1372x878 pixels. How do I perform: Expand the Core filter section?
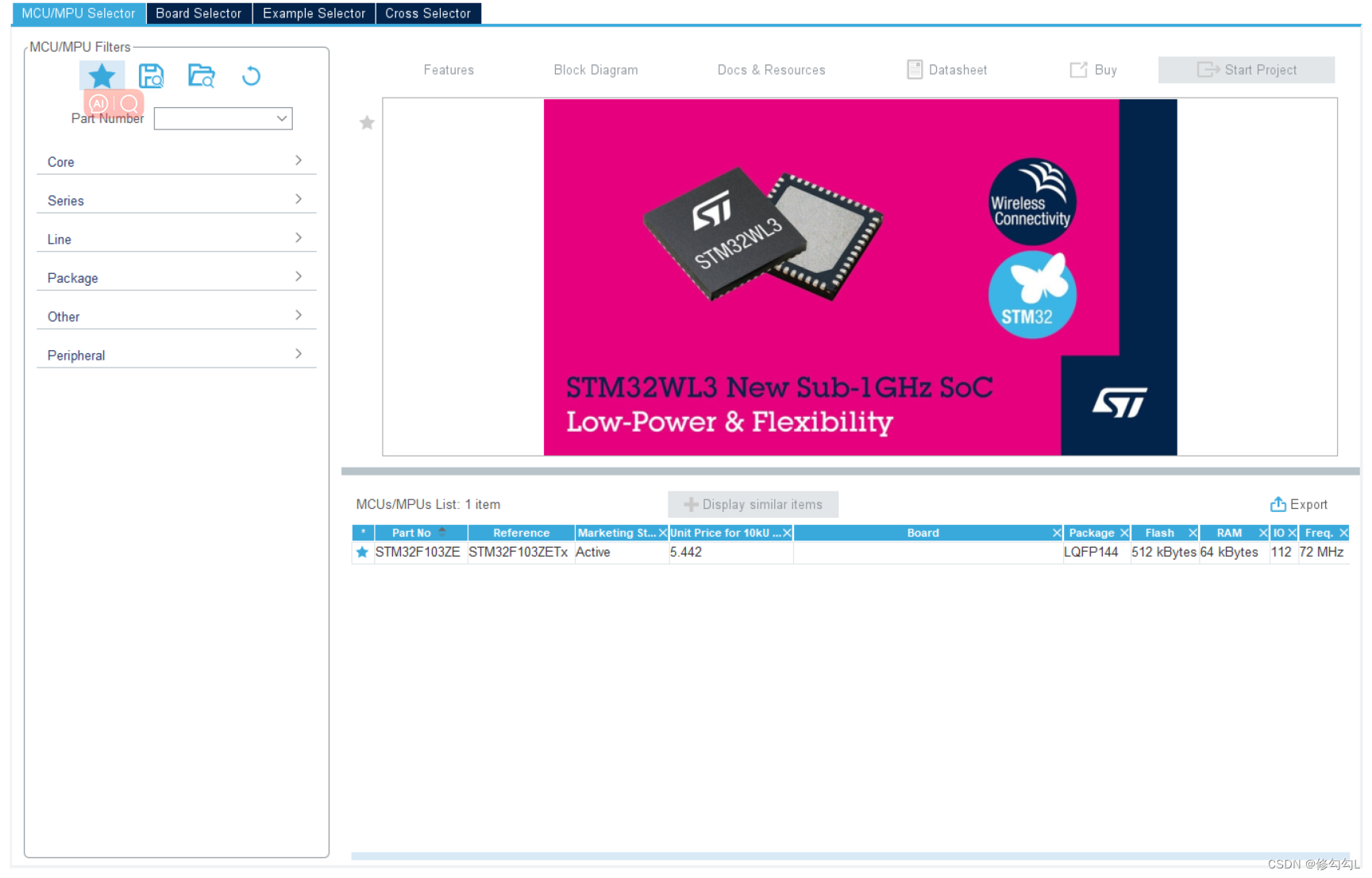[176, 161]
